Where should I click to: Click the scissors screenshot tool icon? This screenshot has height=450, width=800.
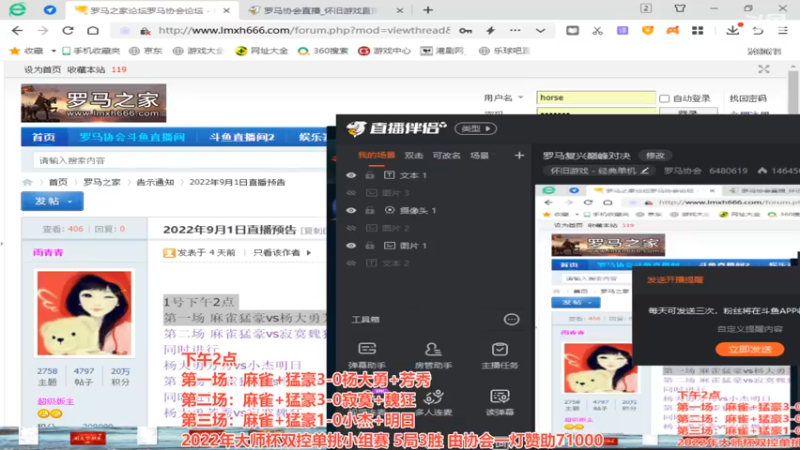coord(597,31)
